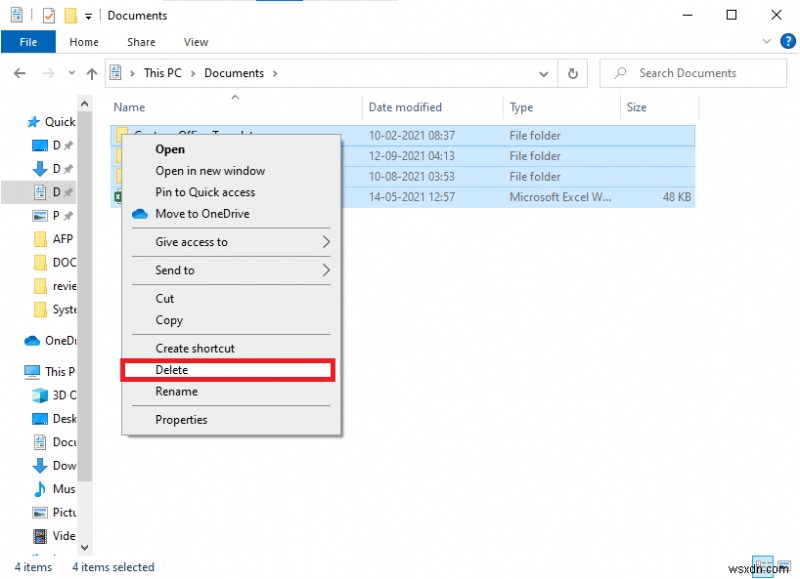Click the New folder quick access icon

(x=70, y=16)
